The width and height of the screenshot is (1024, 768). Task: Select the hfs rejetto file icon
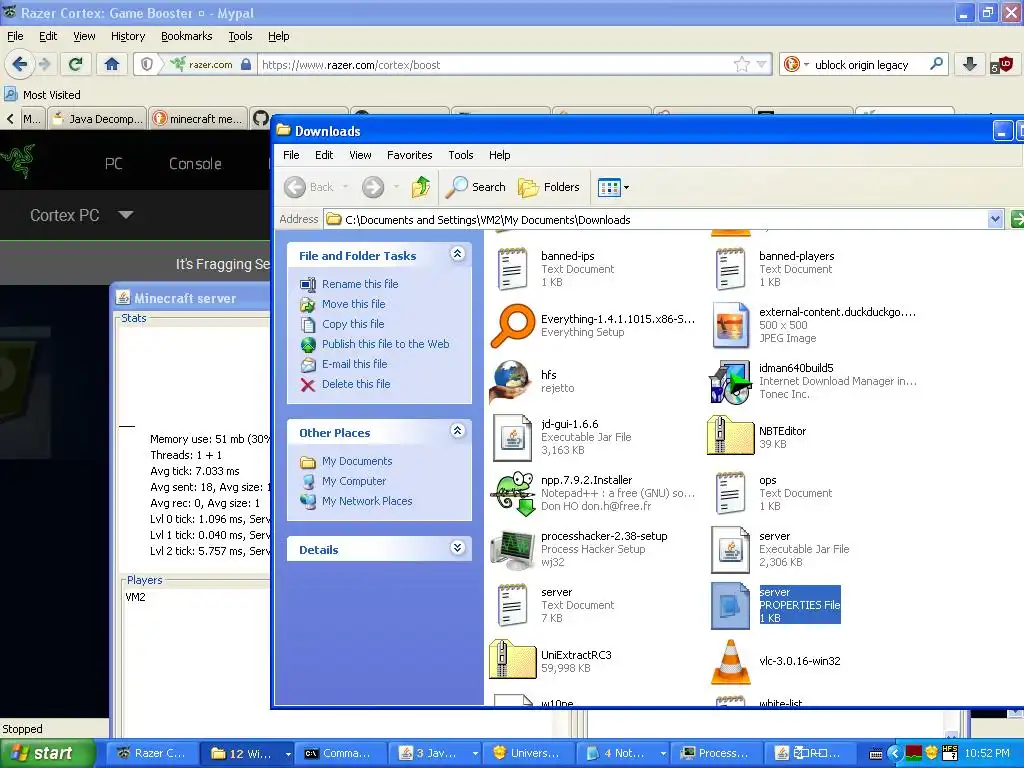512,382
